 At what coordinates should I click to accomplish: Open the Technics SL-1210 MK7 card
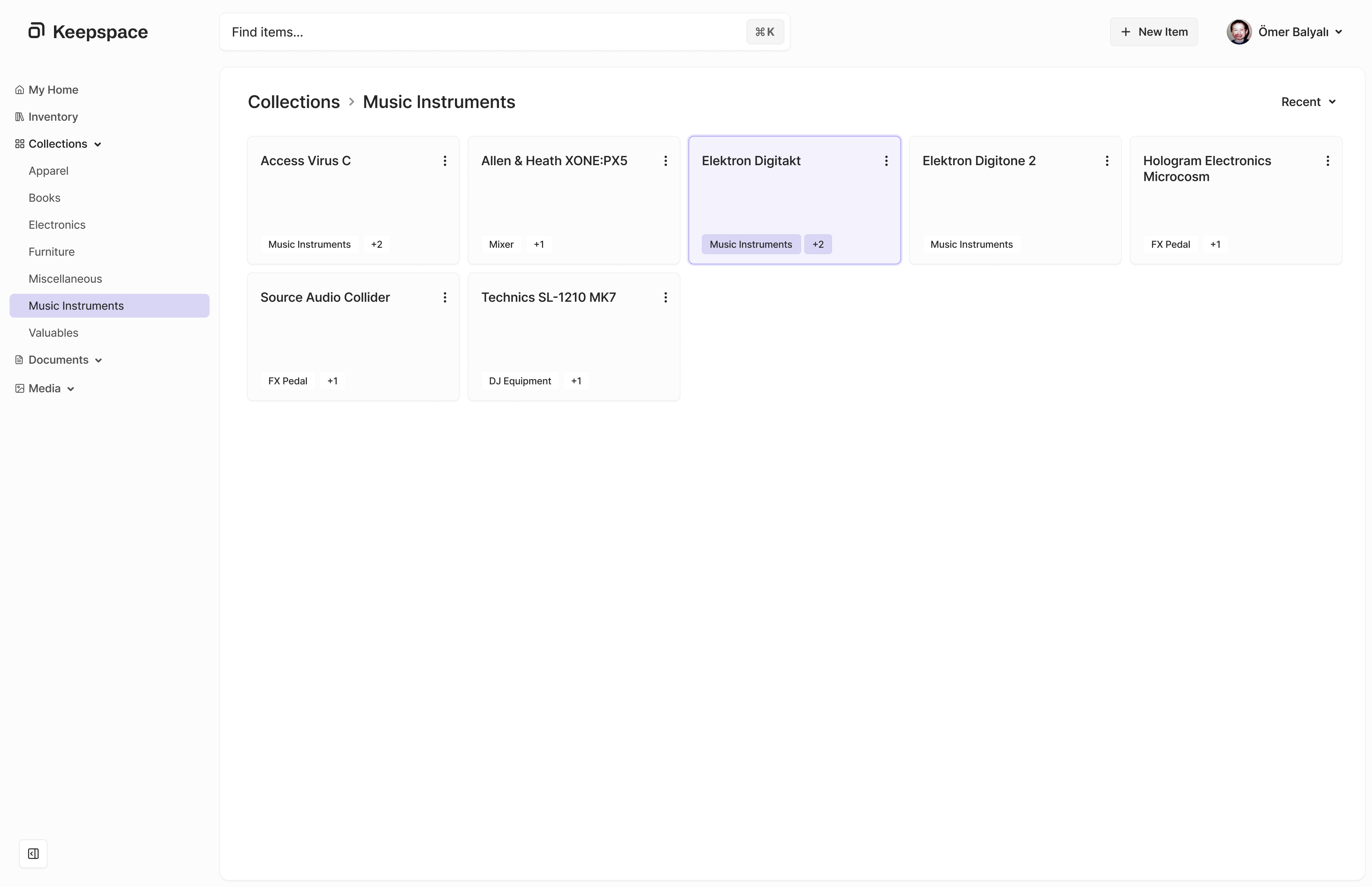click(573, 336)
